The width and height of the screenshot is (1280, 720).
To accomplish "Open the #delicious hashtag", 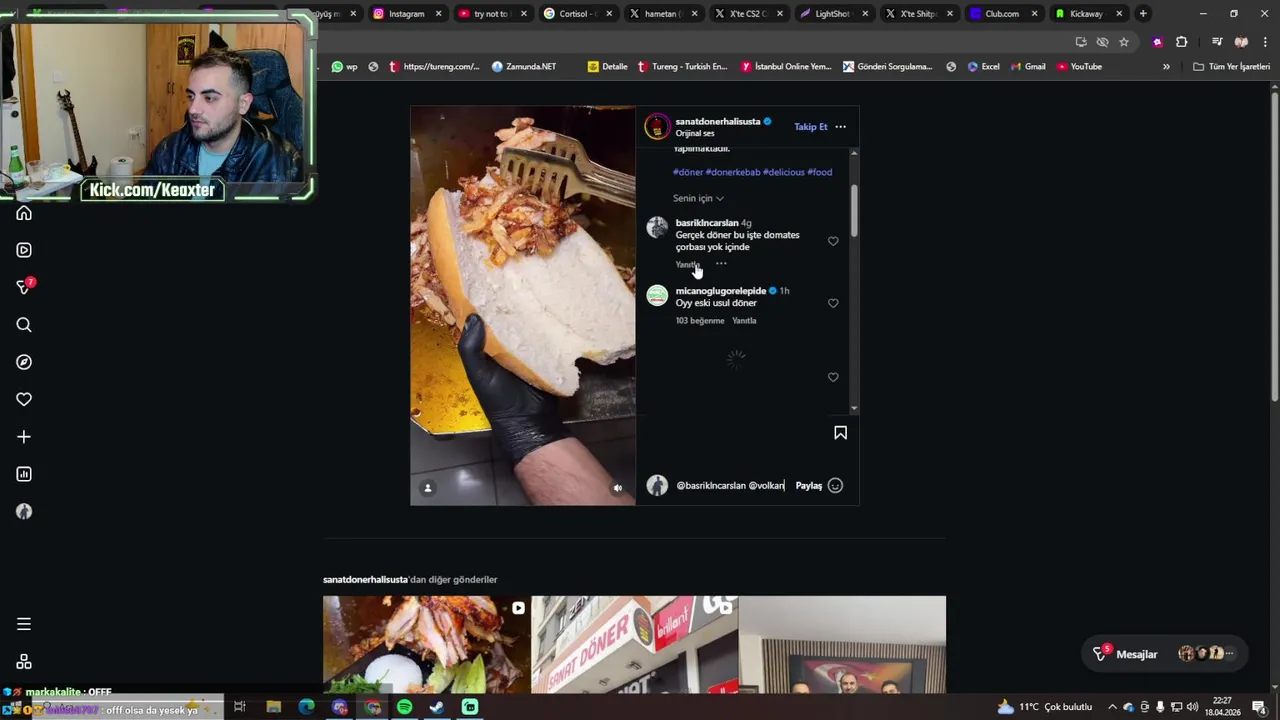I will (784, 172).
